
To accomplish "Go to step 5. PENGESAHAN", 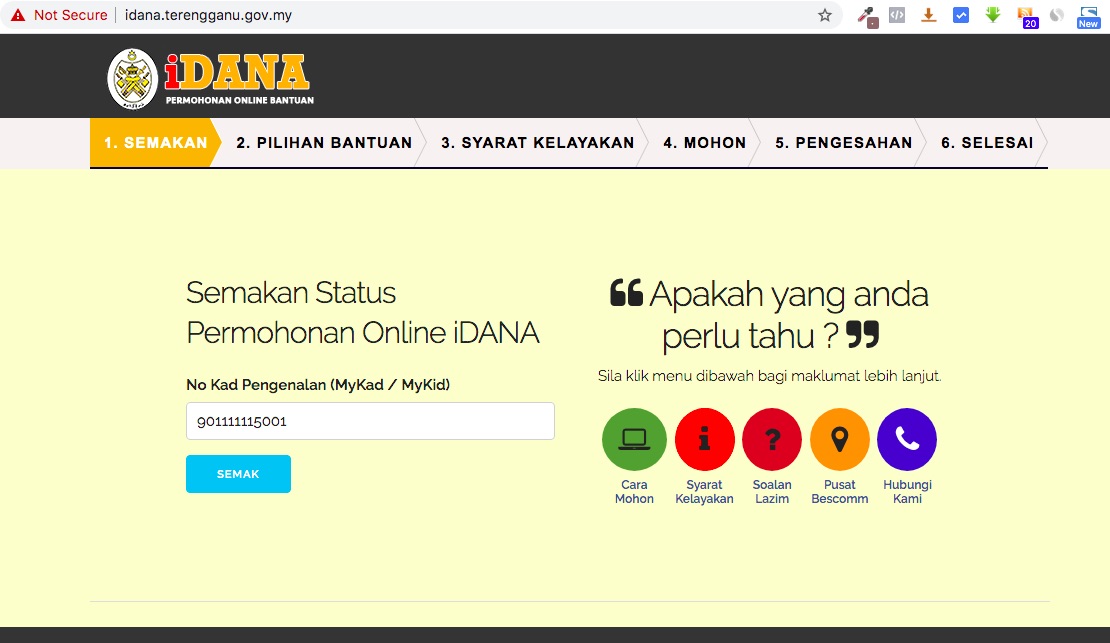I will click(x=844, y=142).
